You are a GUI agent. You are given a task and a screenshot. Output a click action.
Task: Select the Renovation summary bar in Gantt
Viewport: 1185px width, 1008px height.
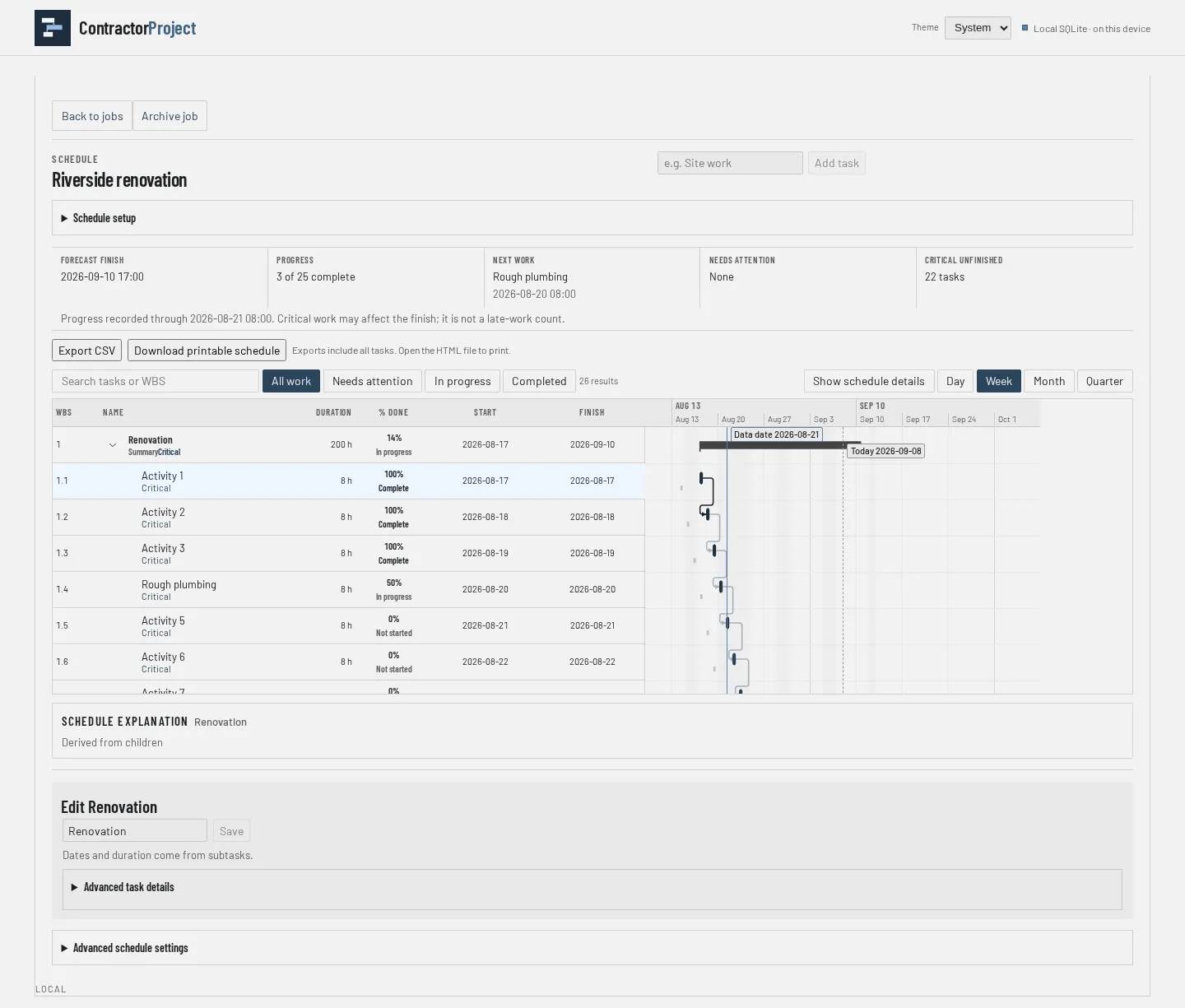(780, 445)
